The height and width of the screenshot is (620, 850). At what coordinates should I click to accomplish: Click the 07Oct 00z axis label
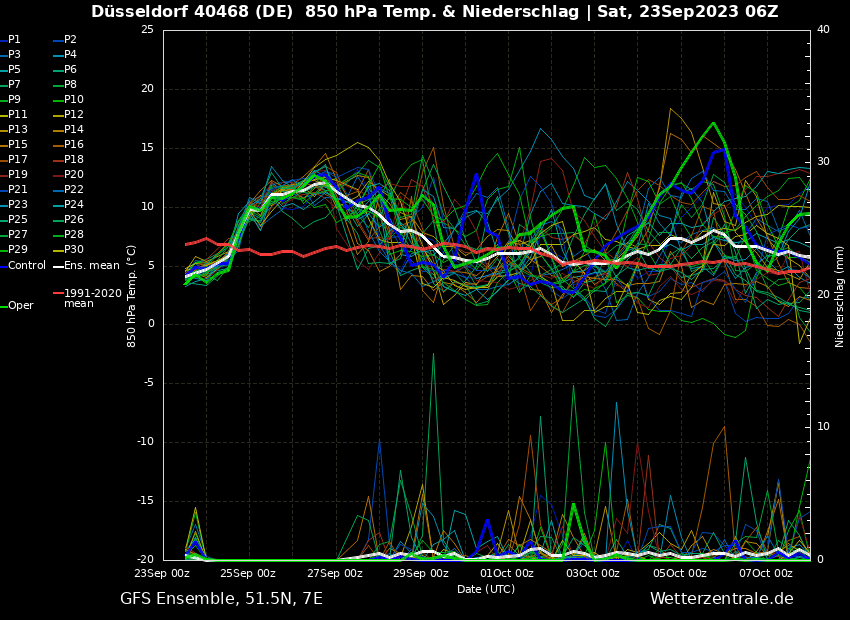(x=766, y=574)
